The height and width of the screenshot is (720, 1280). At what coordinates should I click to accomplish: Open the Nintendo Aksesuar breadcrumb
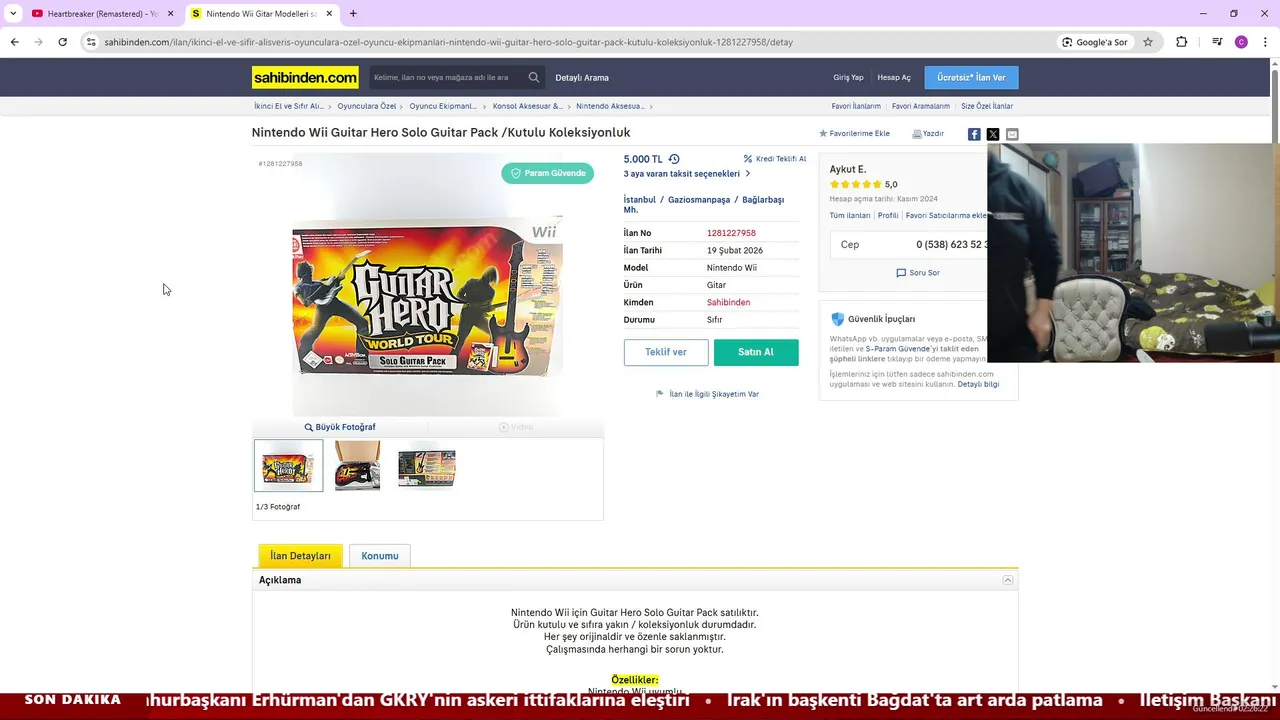click(x=610, y=106)
